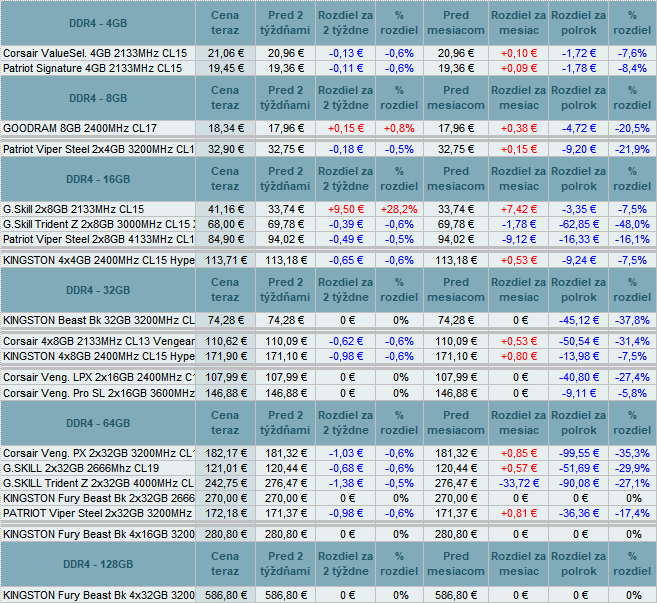This screenshot has height=603, width=657.
Task: Click the 68,00 € current price cell
Action: (x=225, y=225)
